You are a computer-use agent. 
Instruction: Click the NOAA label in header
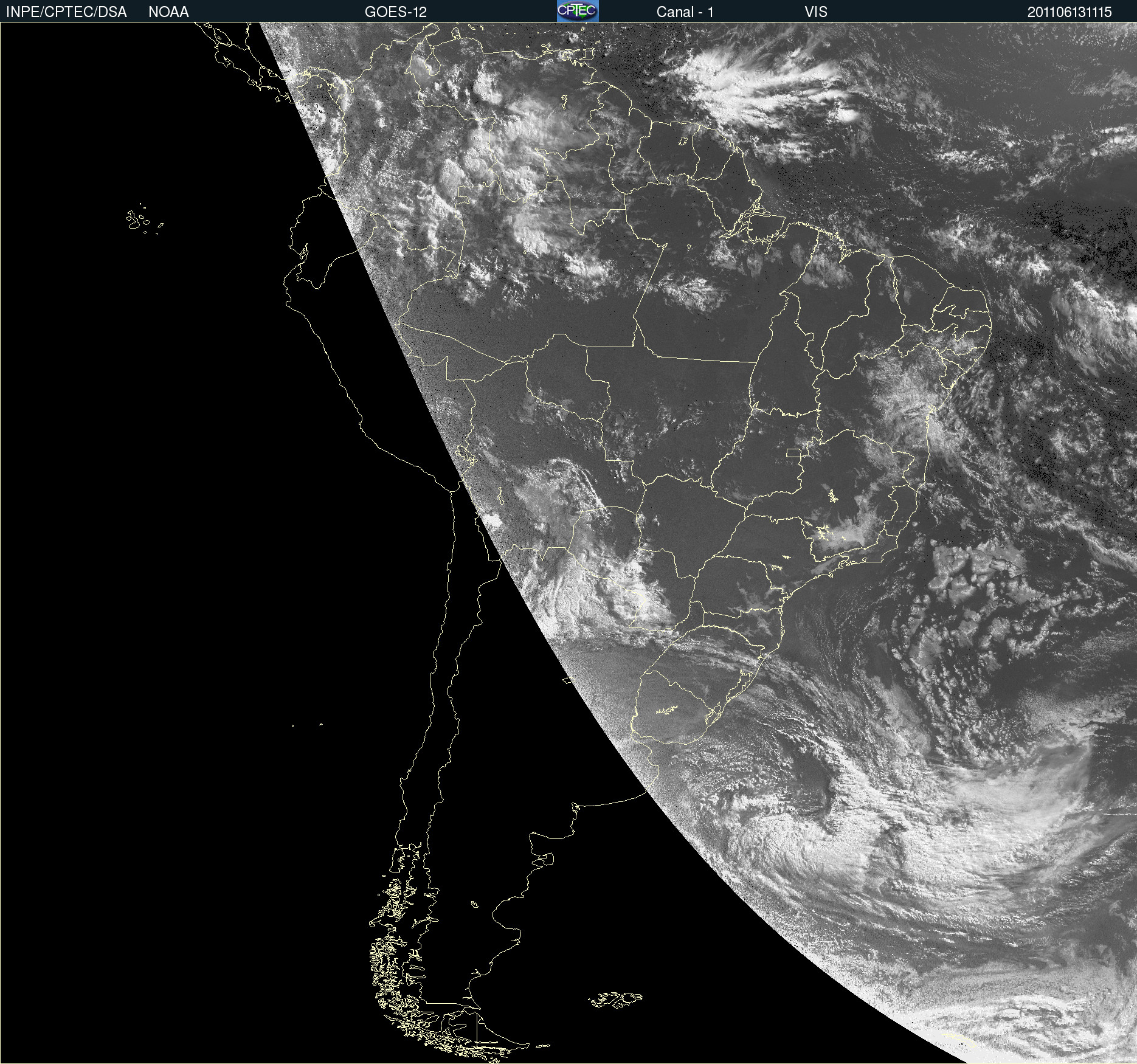click(168, 12)
